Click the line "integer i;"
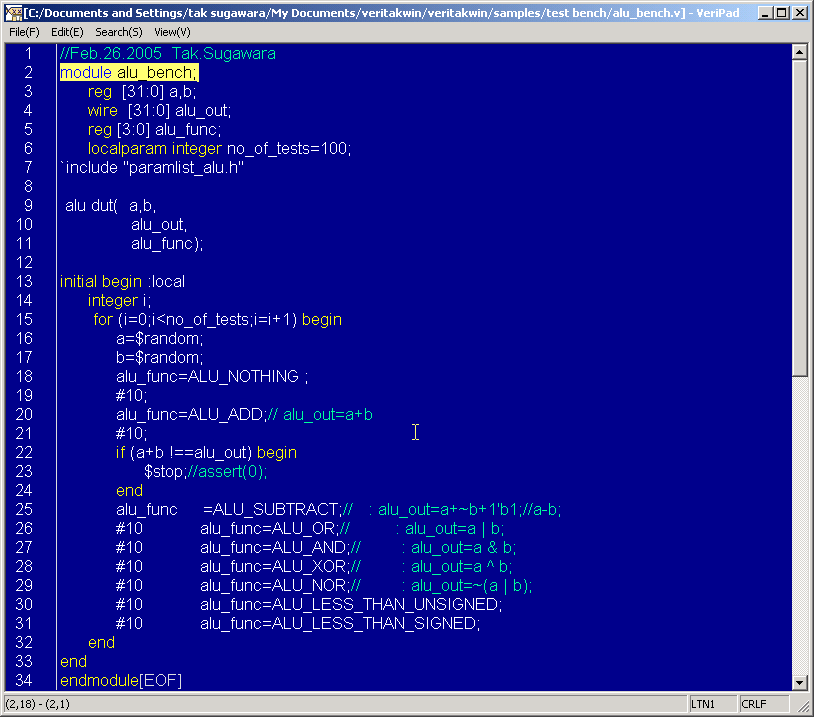 pos(119,301)
